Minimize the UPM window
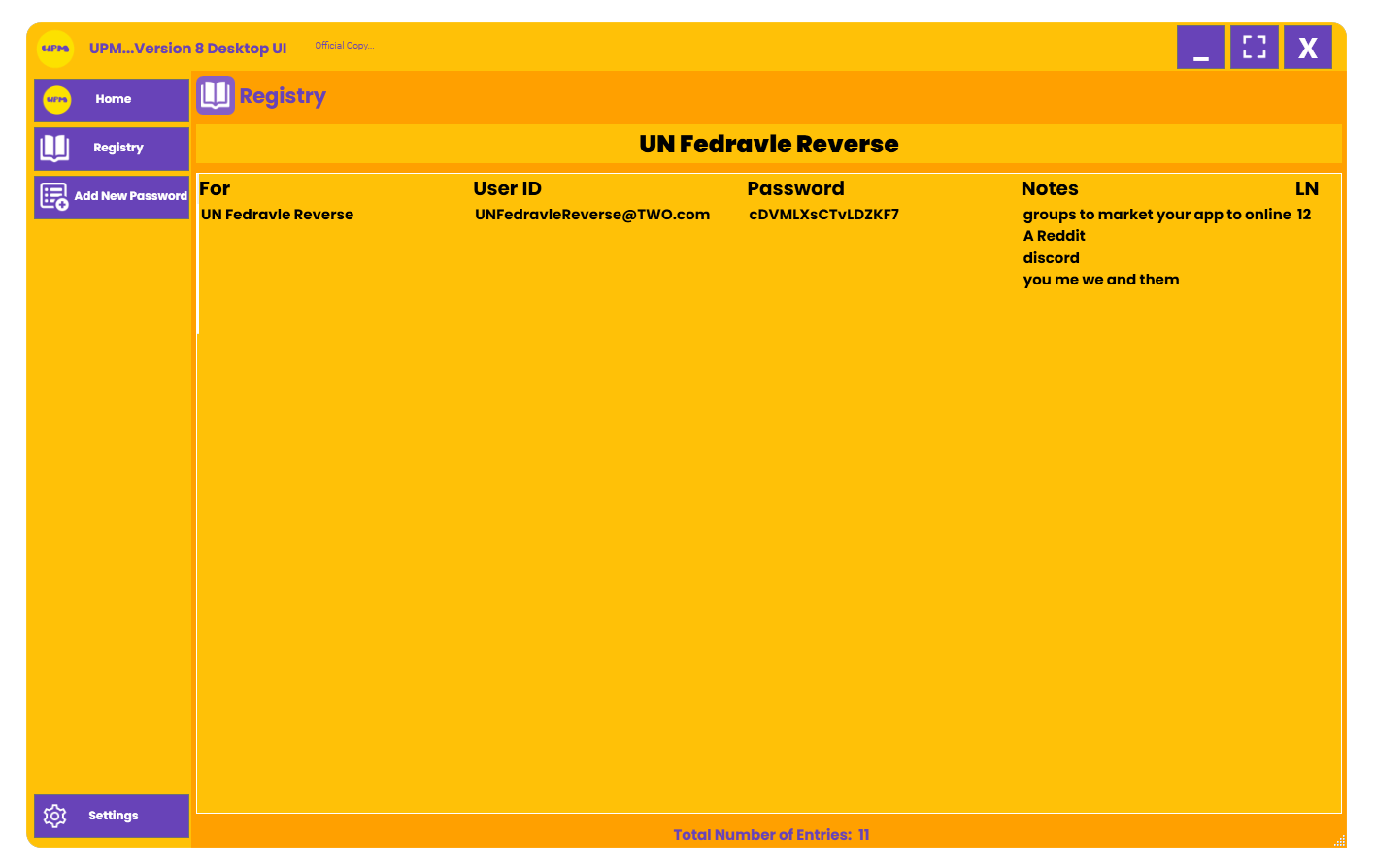This screenshot has height=868, width=1375. click(x=1201, y=47)
